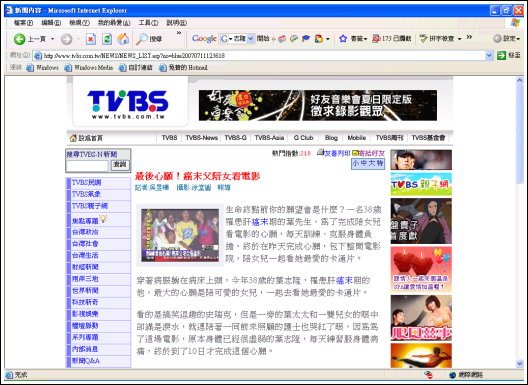This screenshot has width=528, height=385.
Task: Click the green Back arrow icon
Action: [19, 39]
